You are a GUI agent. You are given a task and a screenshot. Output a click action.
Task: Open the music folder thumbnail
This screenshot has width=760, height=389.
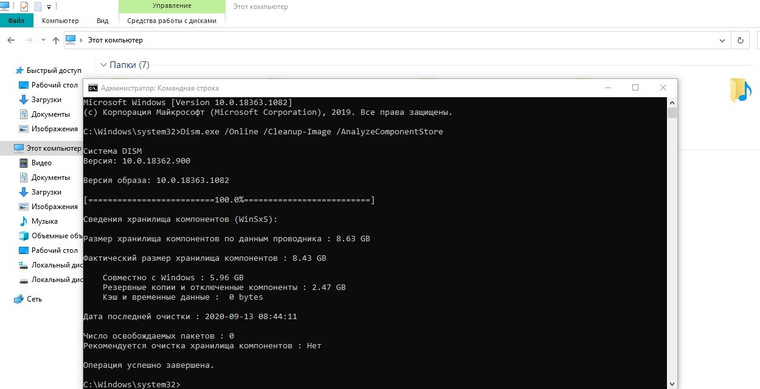tap(740, 90)
